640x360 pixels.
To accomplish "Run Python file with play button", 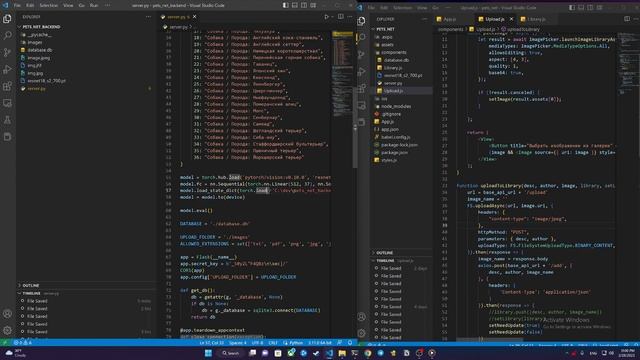I will [x=327, y=17].
